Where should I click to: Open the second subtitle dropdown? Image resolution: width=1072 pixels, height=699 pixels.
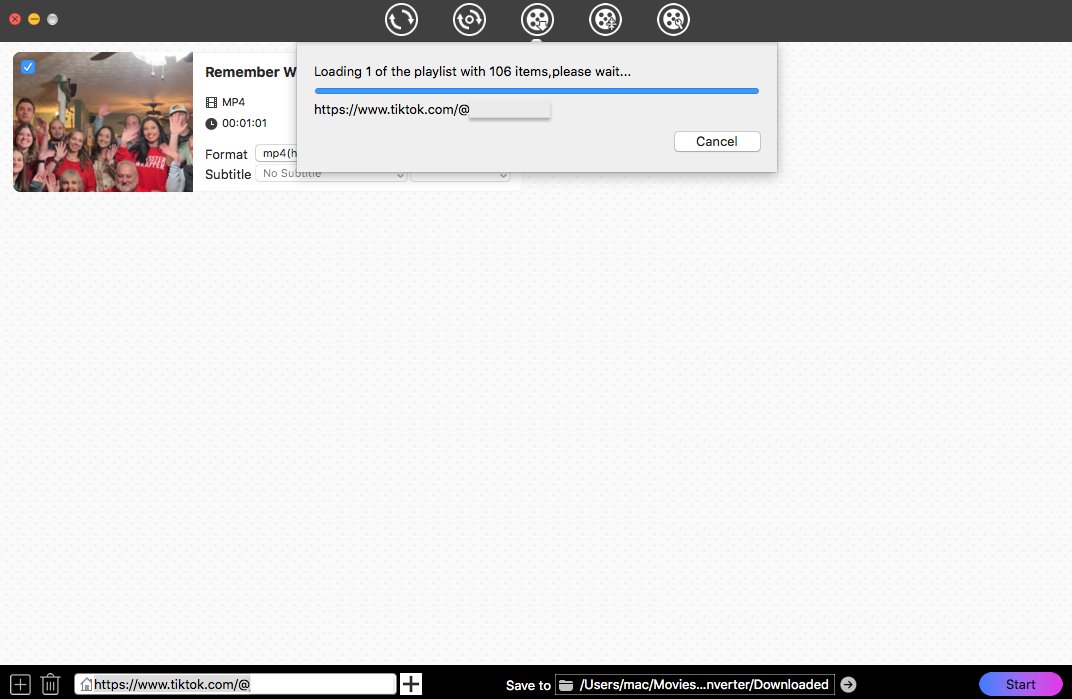(x=460, y=174)
